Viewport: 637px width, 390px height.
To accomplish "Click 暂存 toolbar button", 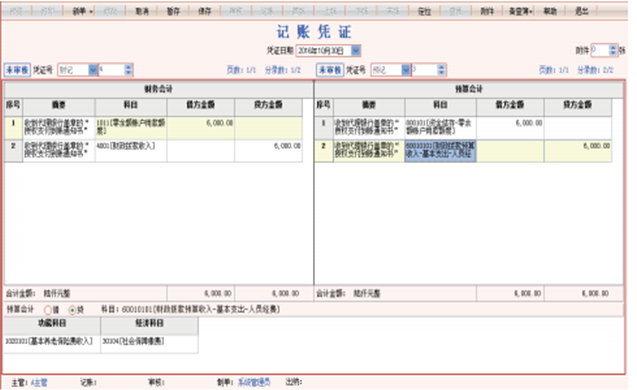I will 173,11.
